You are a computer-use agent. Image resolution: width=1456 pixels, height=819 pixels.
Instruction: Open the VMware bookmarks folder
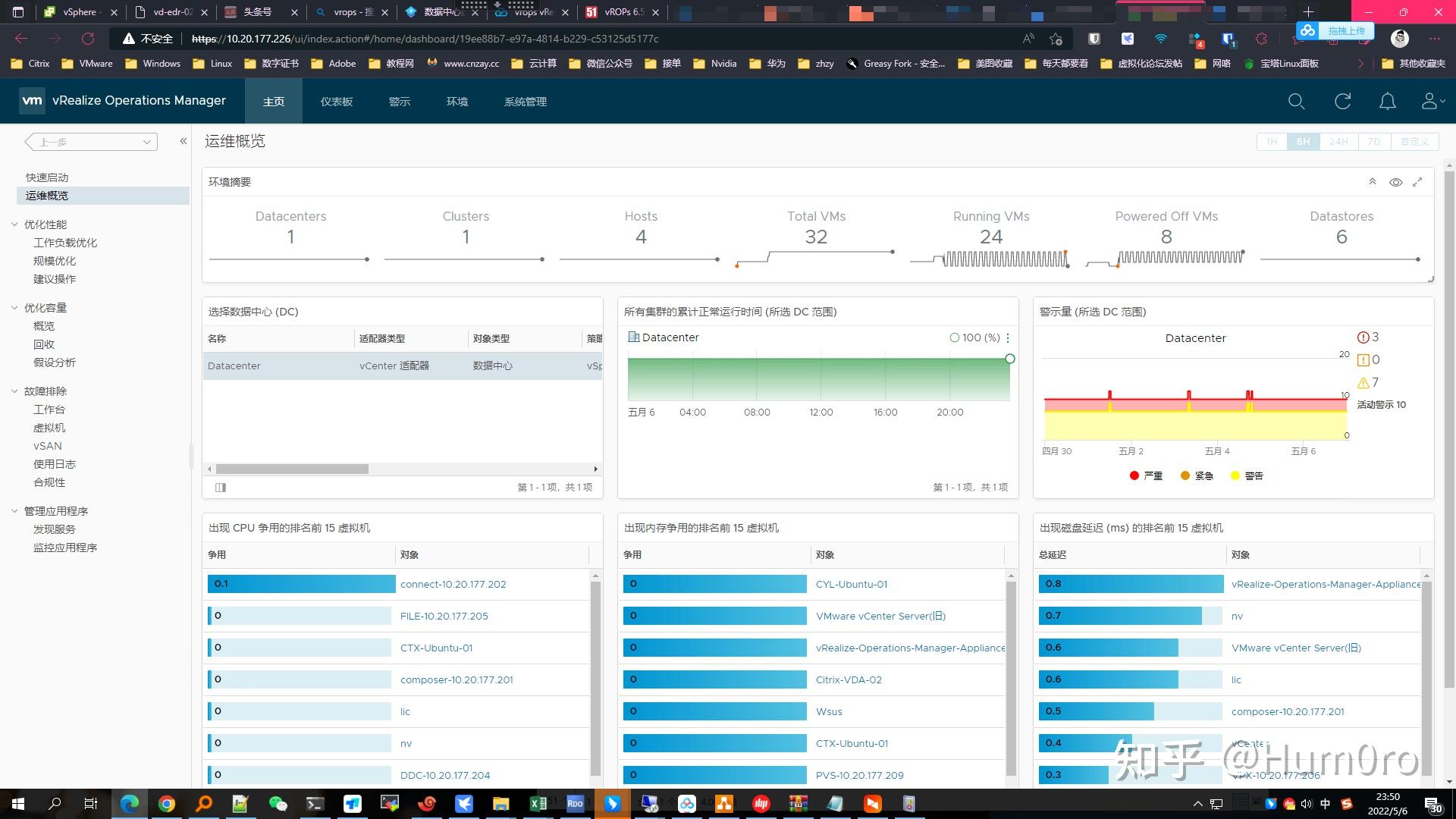pyautogui.click(x=87, y=64)
